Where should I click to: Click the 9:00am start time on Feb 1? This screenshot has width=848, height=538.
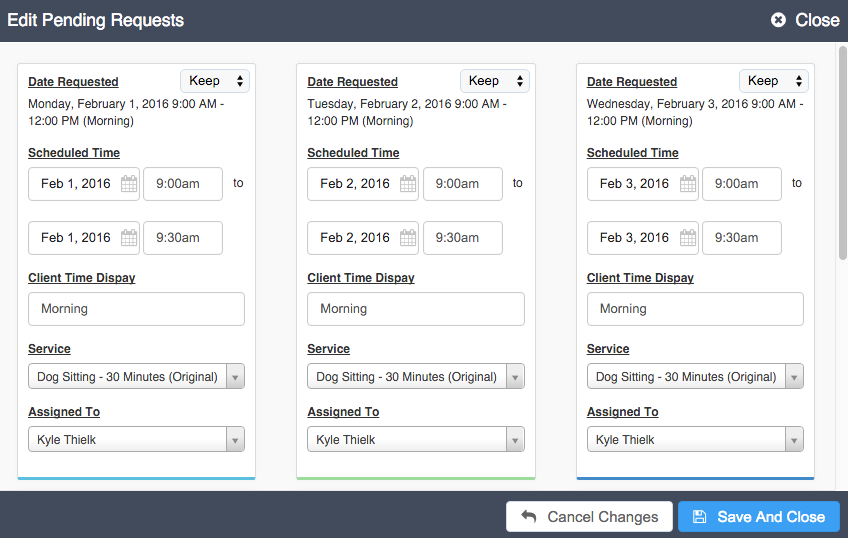coord(183,184)
